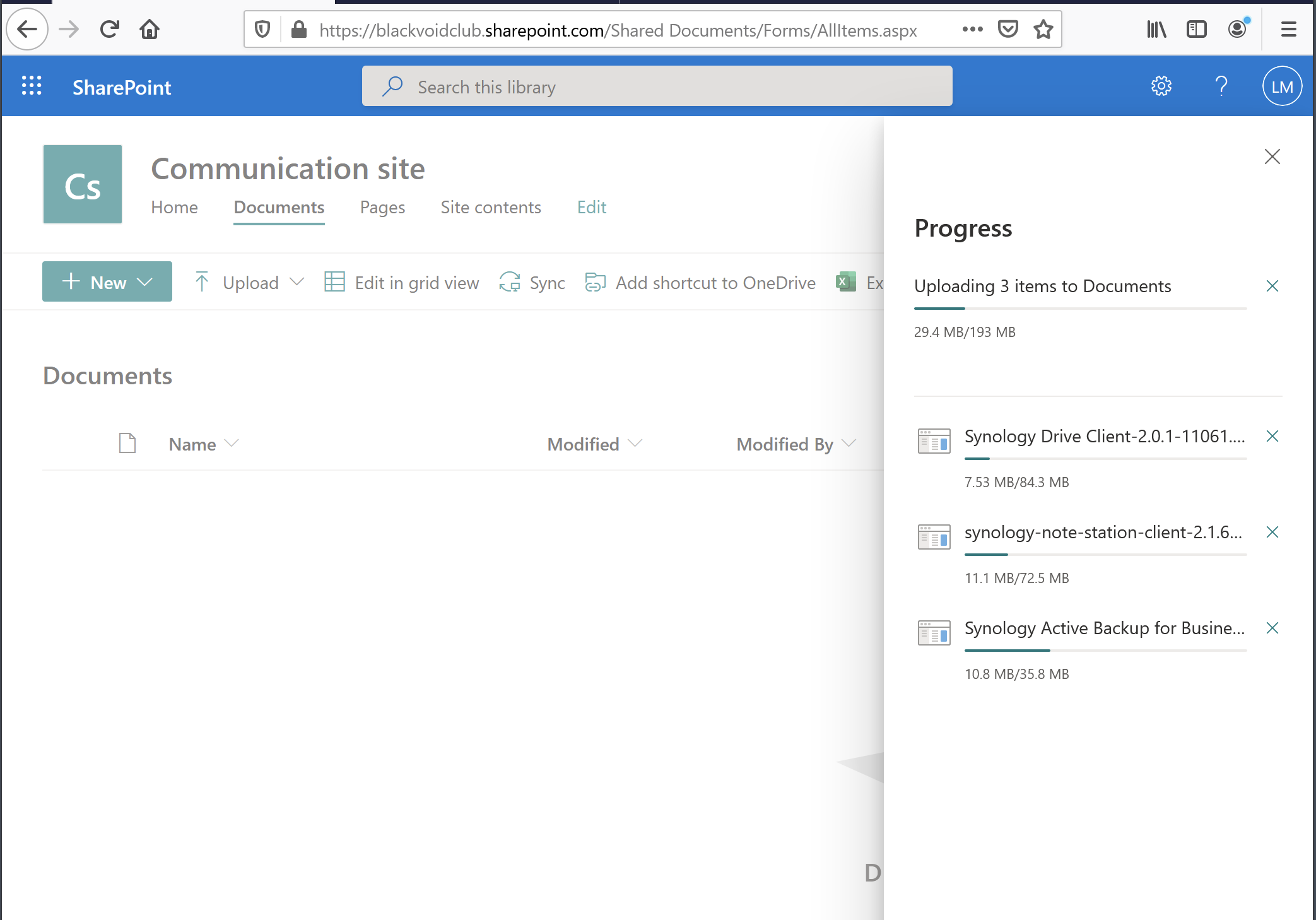Go to the Home navigation tab

[174, 207]
